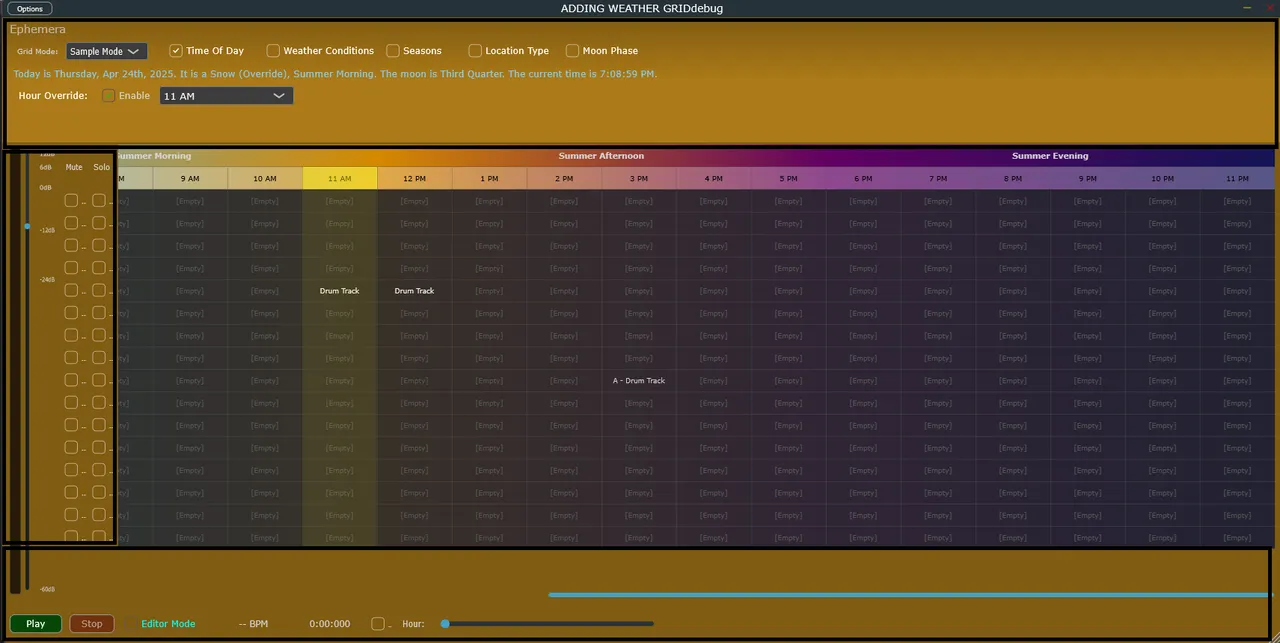
Task: Select the 12 PM hour column header
Action: click(415, 178)
